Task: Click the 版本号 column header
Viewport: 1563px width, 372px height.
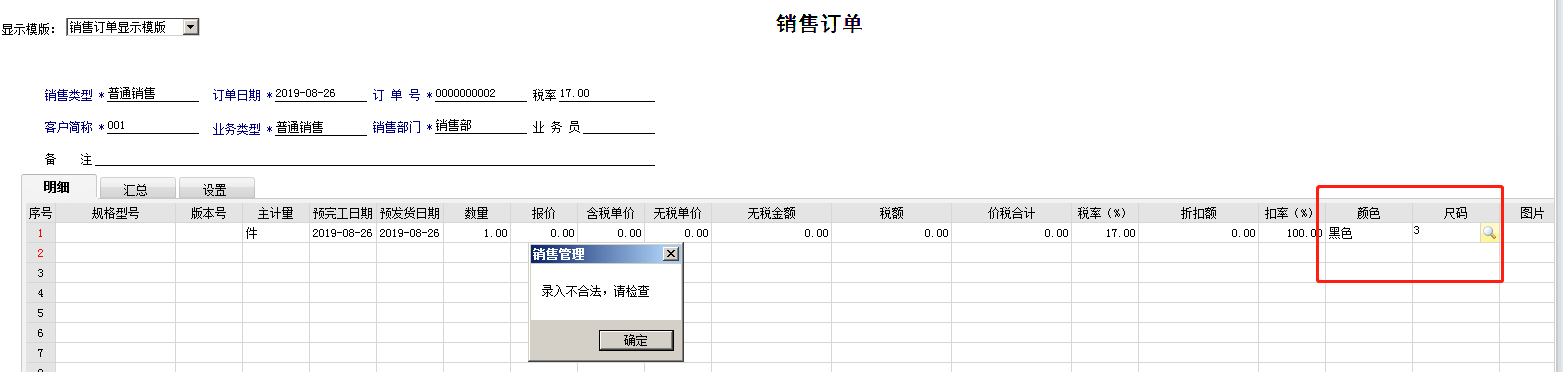Action: 209,213
